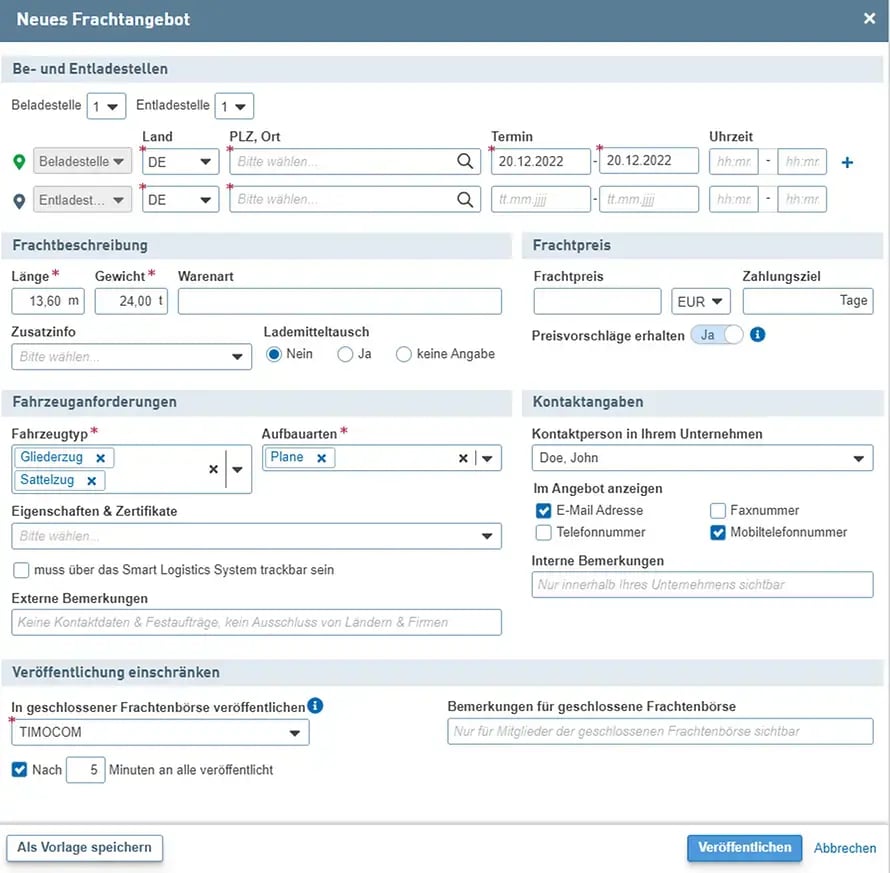This screenshot has width=890, height=873.
Task: Uncheck Mobiltelefonnummer checkbox
Action: (717, 532)
